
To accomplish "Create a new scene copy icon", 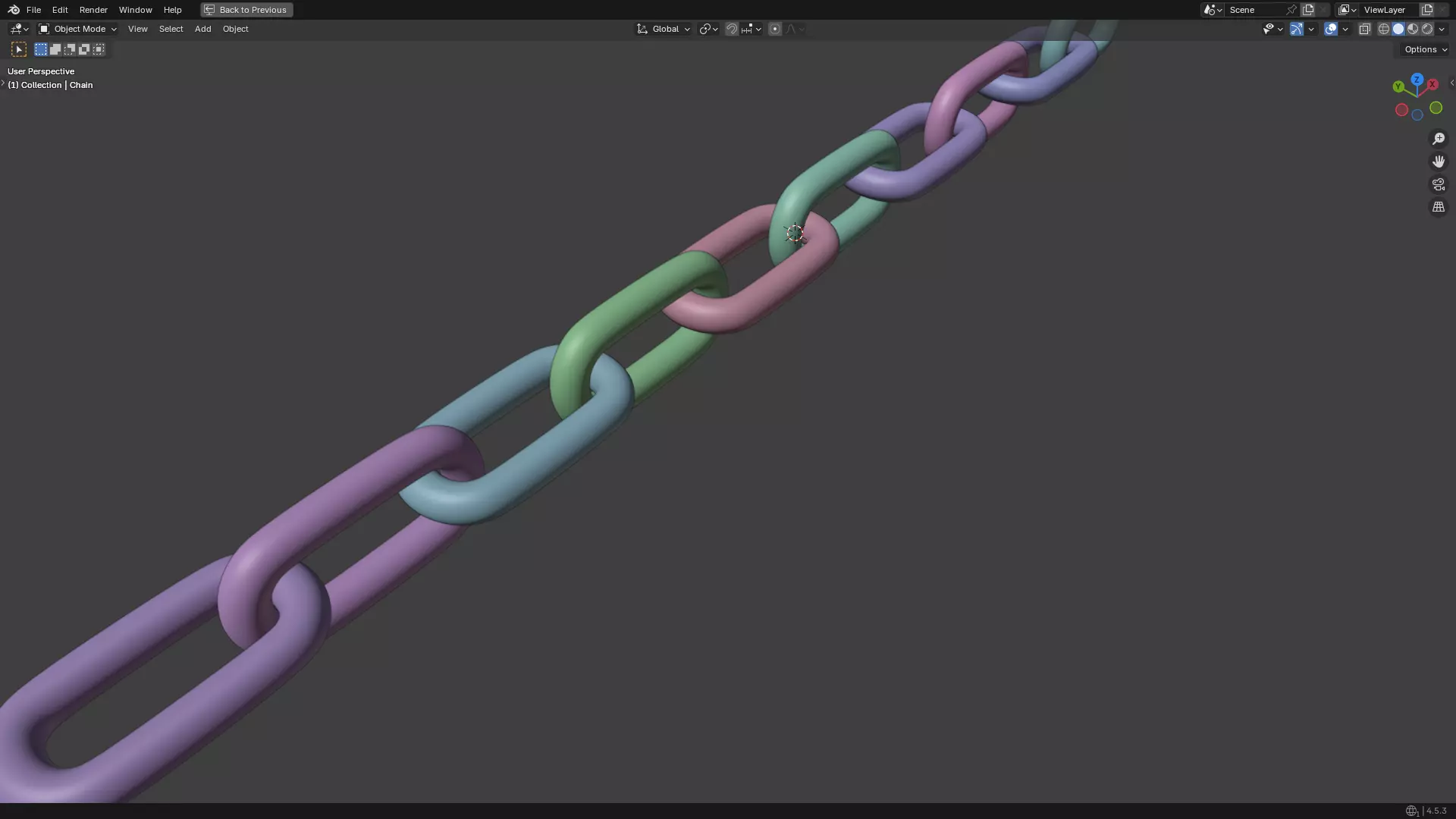I will (x=1308, y=10).
